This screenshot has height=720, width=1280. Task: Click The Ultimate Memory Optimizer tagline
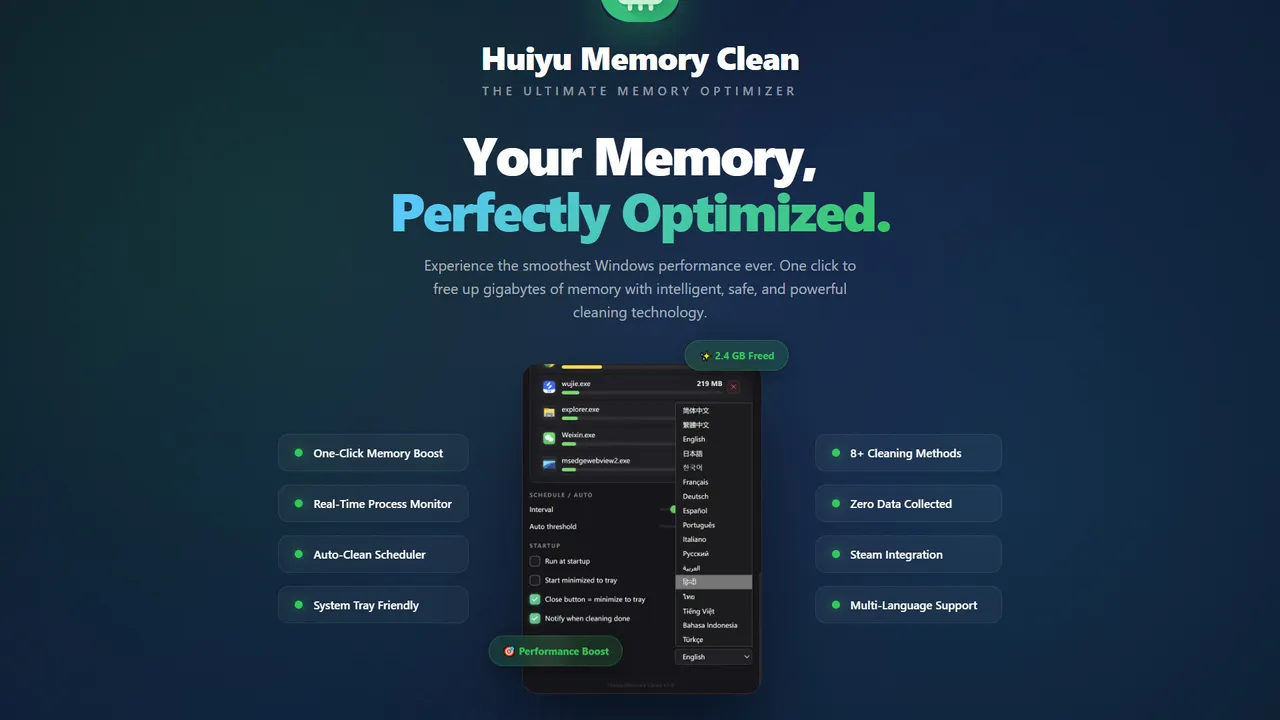point(639,91)
